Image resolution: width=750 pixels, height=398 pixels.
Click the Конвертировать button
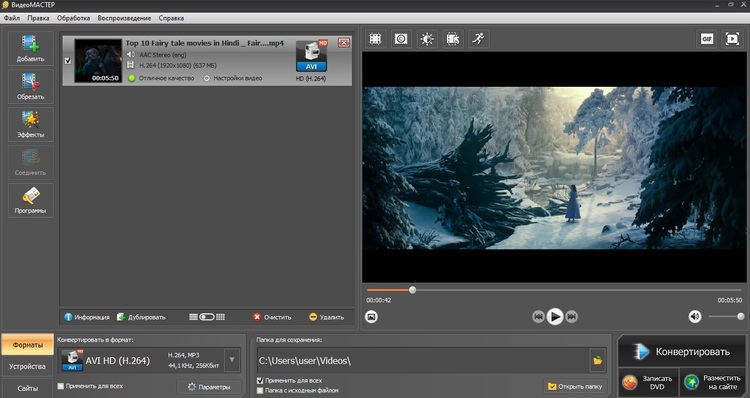click(682, 352)
